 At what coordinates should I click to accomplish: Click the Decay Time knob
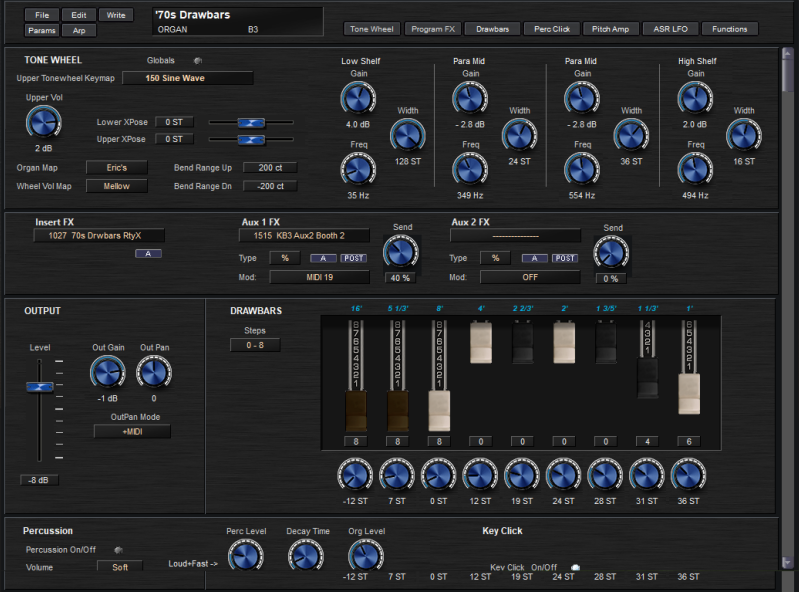tap(307, 555)
